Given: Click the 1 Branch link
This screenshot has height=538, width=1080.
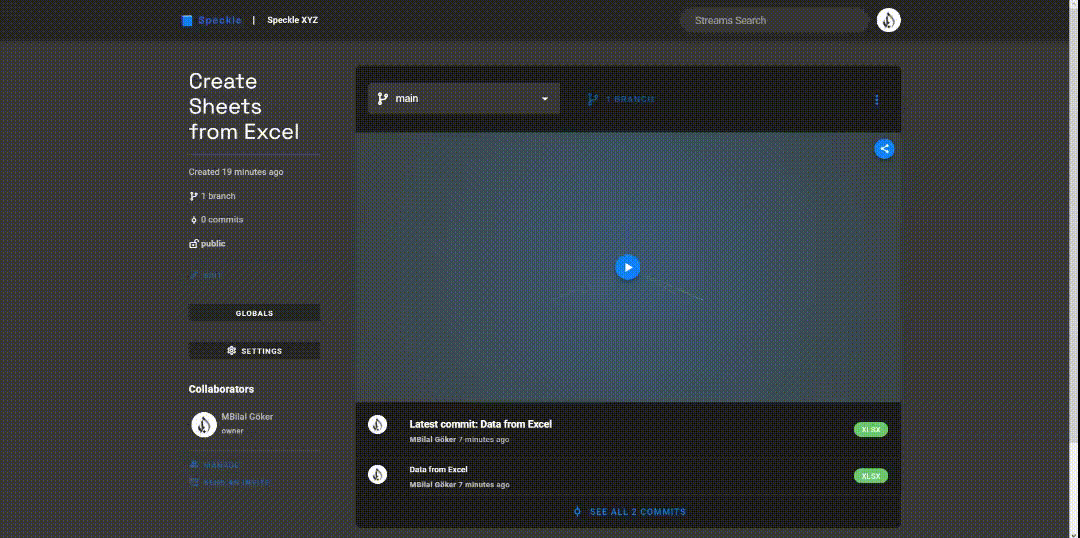Looking at the screenshot, I should [x=621, y=100].
